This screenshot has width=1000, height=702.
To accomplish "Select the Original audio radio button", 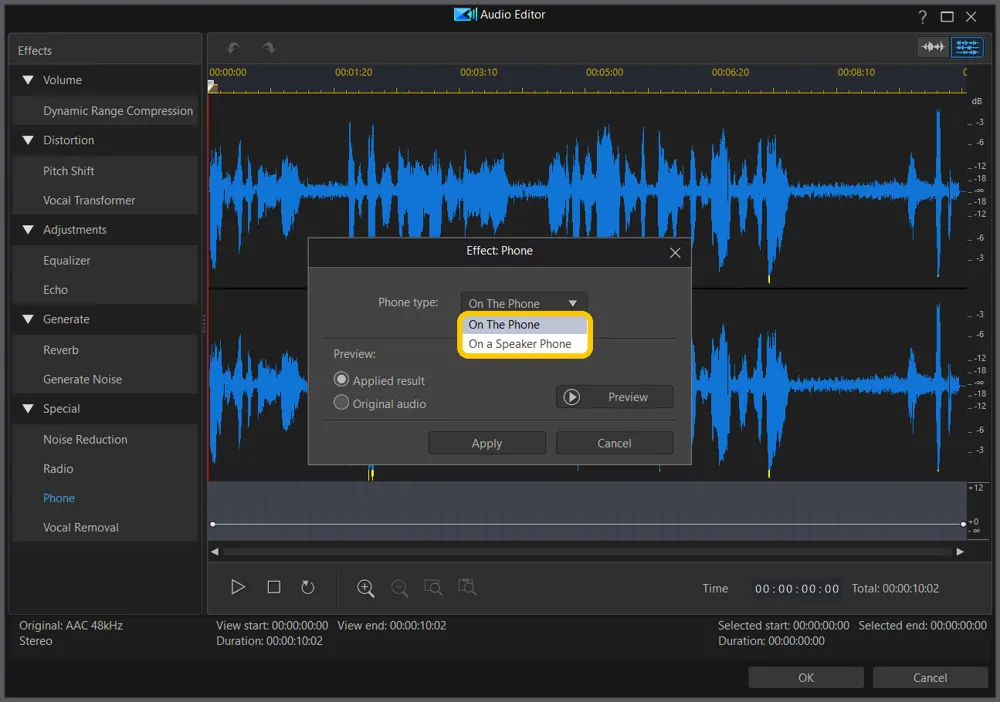I will (x=341, y=403).
